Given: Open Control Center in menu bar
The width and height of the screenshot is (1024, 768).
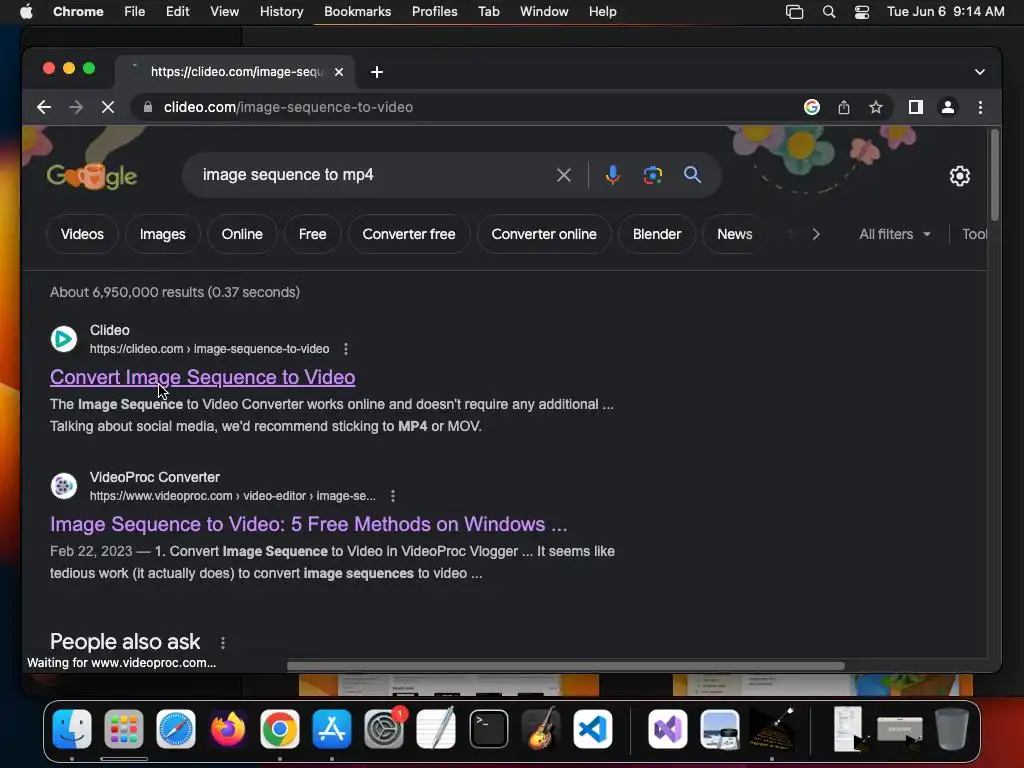Looking at the screenshot, I should pyautogui.click(x=861, y=12).
